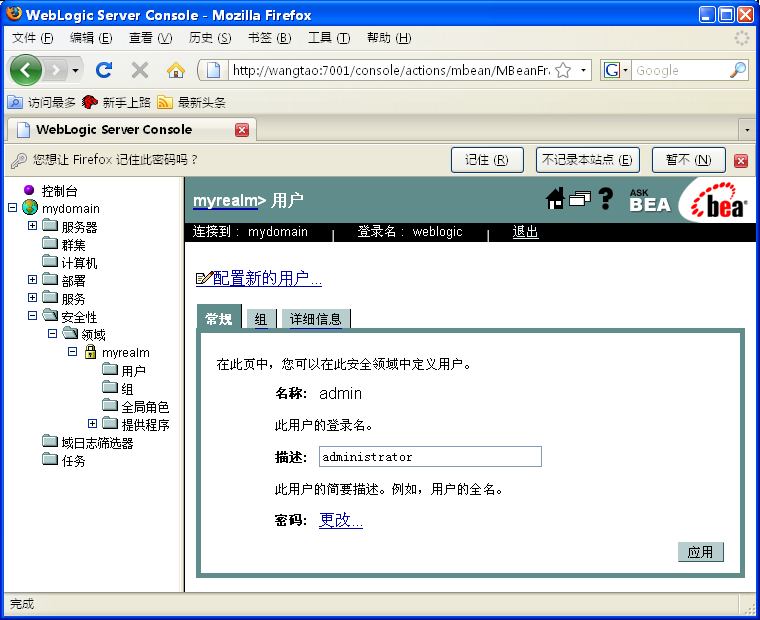The height and width of the screenshot is (620, 760).
Task: Click the page identity icon in address bar
Action: point(214,71)
